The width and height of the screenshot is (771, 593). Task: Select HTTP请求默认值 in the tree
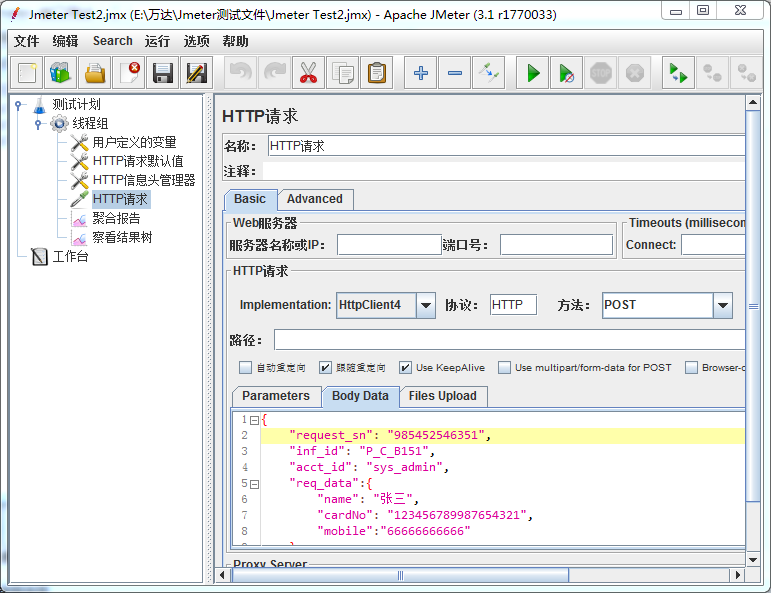[x=138, y=161]
